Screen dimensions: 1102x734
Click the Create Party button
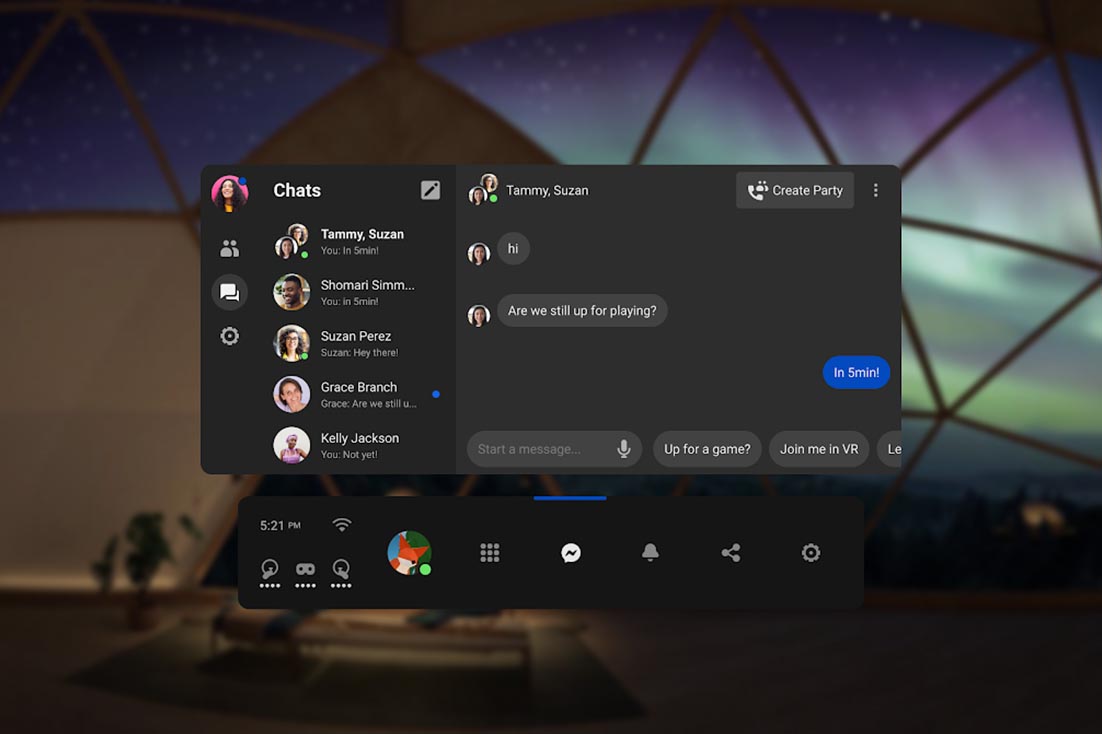pyautogui.click(x=794, y=189)
